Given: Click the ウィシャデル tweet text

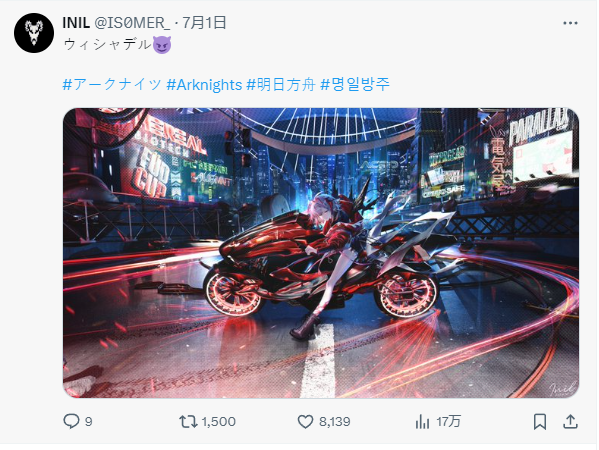Looking at the screenshot, I should click(x=107, y=45).
